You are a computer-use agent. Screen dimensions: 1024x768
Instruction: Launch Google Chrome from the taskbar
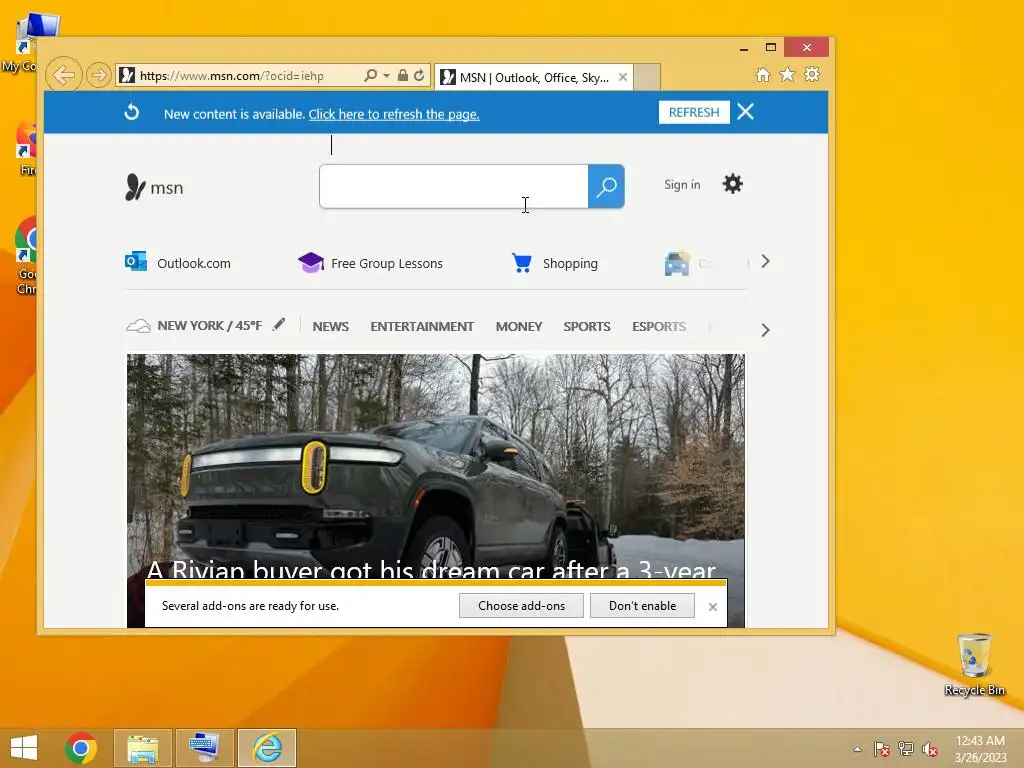click(x=81, y=748)
